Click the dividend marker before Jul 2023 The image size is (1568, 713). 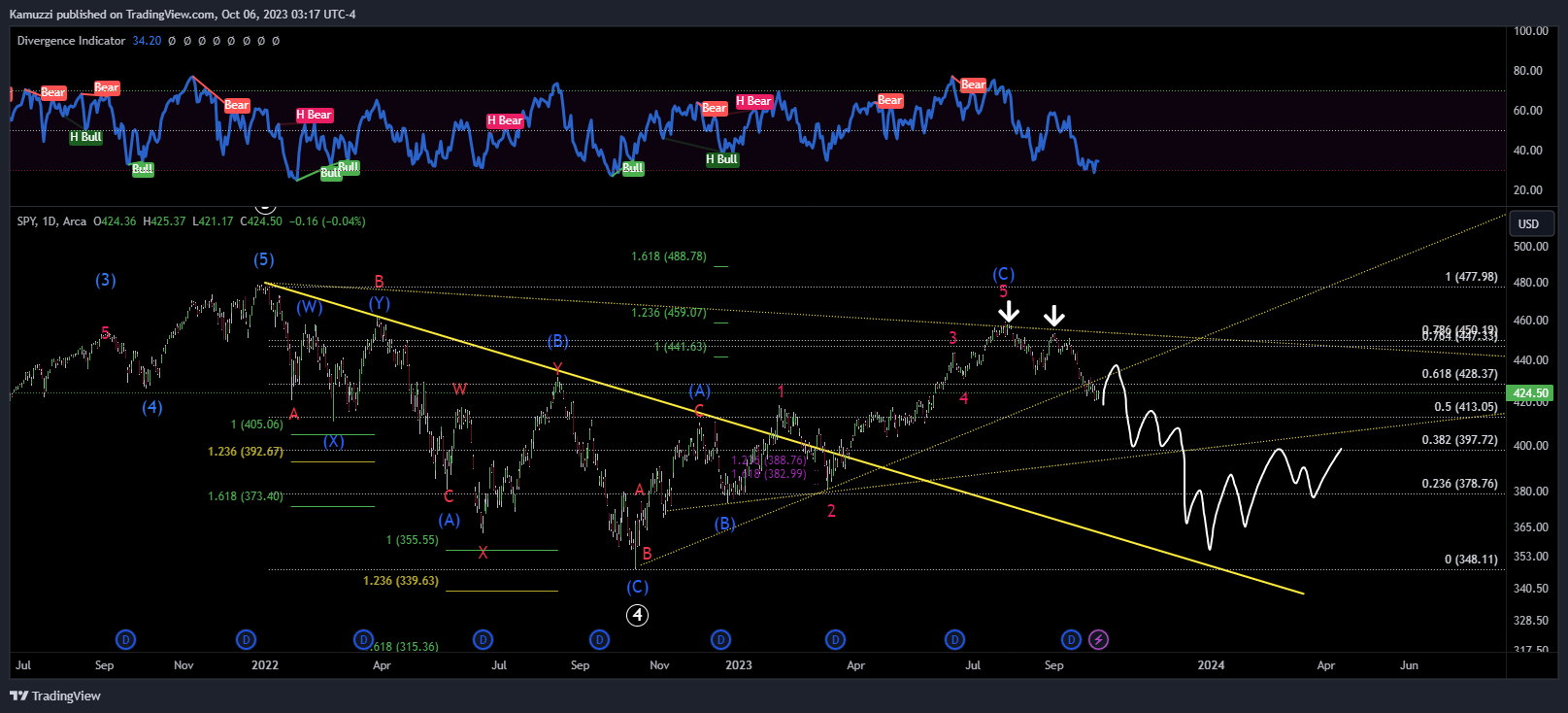click(955, 639)
